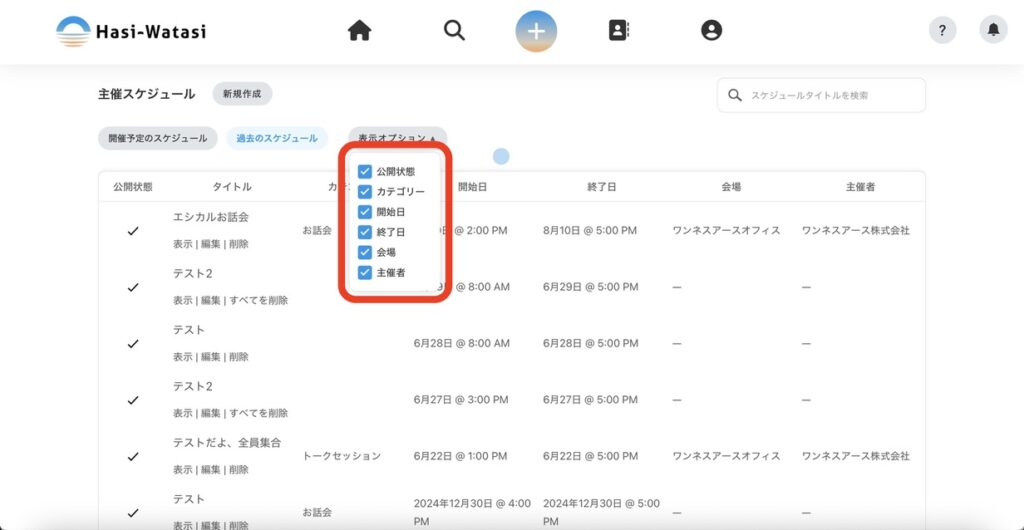Open the address book icon
Image resolution: width=1024 pixels, height=530 pixels.
click(619, 31)
